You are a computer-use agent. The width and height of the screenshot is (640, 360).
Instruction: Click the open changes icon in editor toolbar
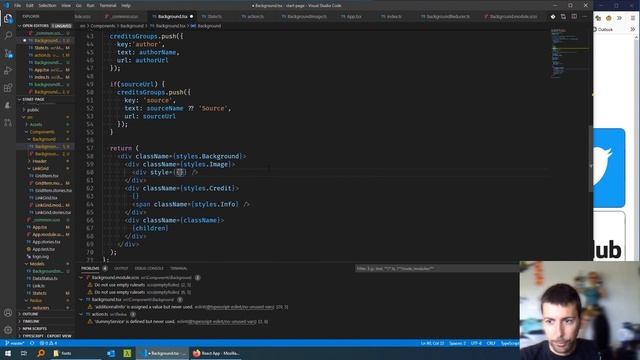click(x=553, y=17)
